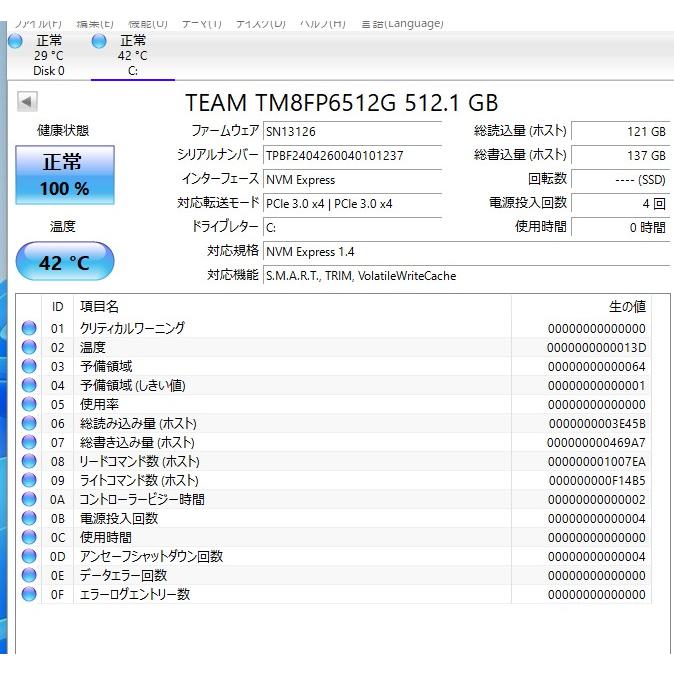Viewport: 674px width, 674px height.
Task: Click the status orb for 0D アンセーフシャットダウン回数
Action: click(x=29, y=556)
